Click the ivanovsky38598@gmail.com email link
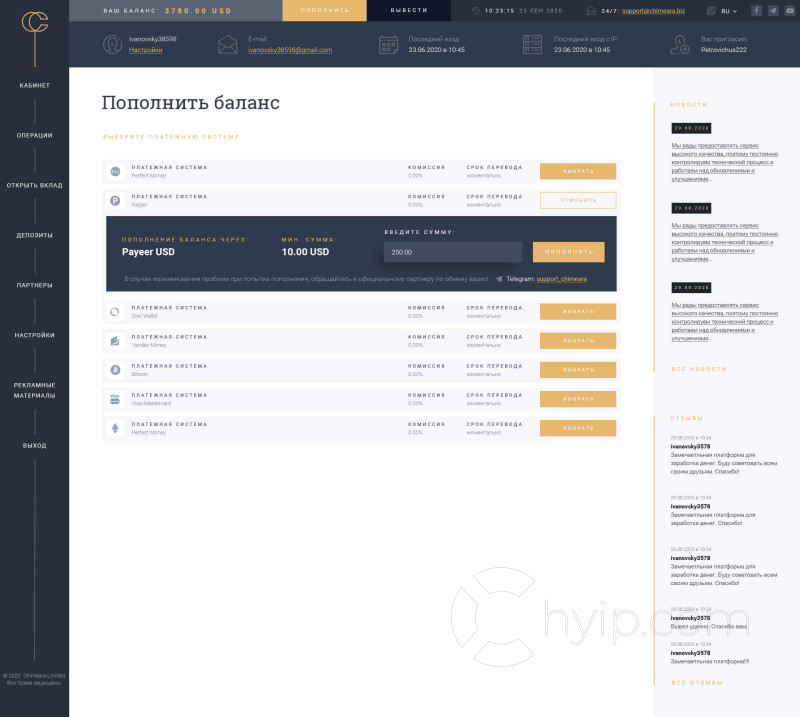This screenshot has width=800, height=717. [290, 50]
